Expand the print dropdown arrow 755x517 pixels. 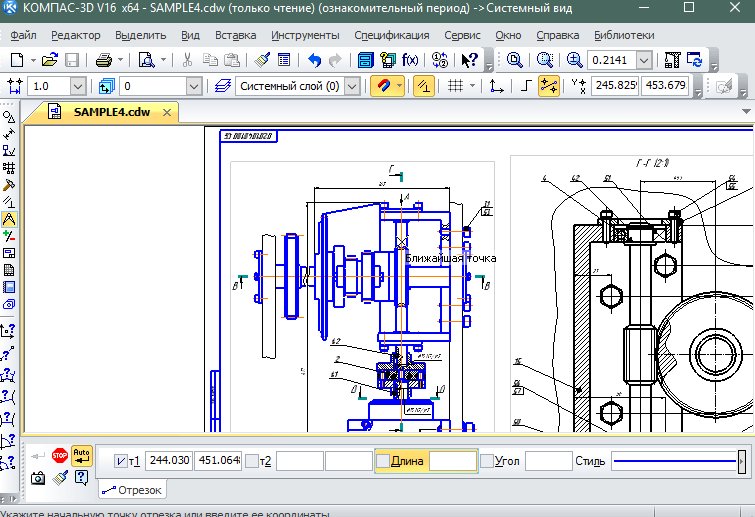[120, 60]
